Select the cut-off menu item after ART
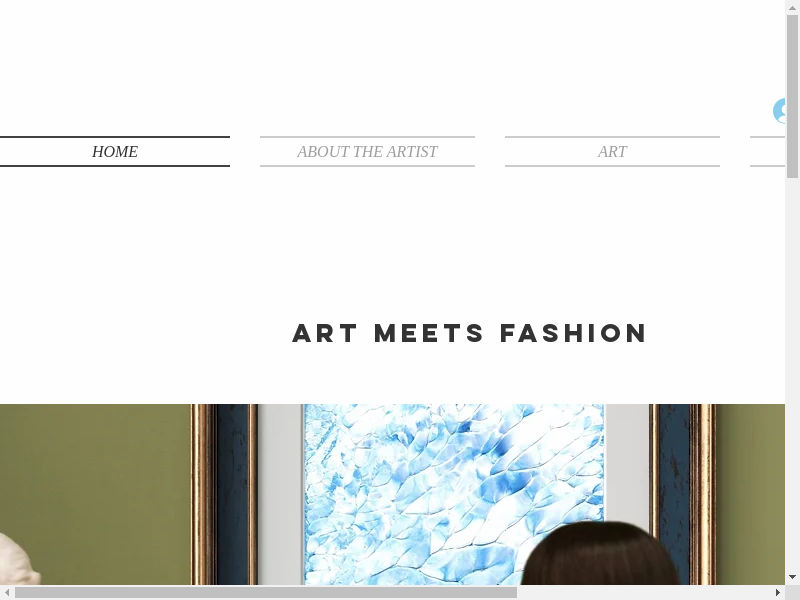The width and height of the screenshot is (800, 600). click(x=767, y=152)
